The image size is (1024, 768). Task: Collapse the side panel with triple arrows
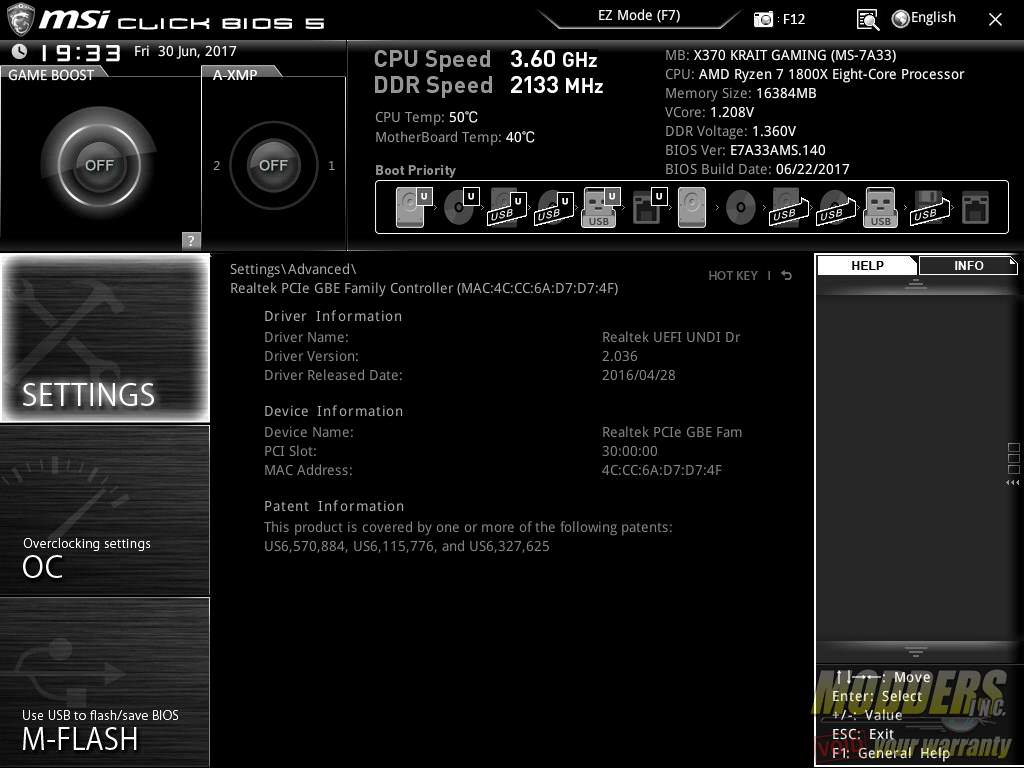(1012, 483)
